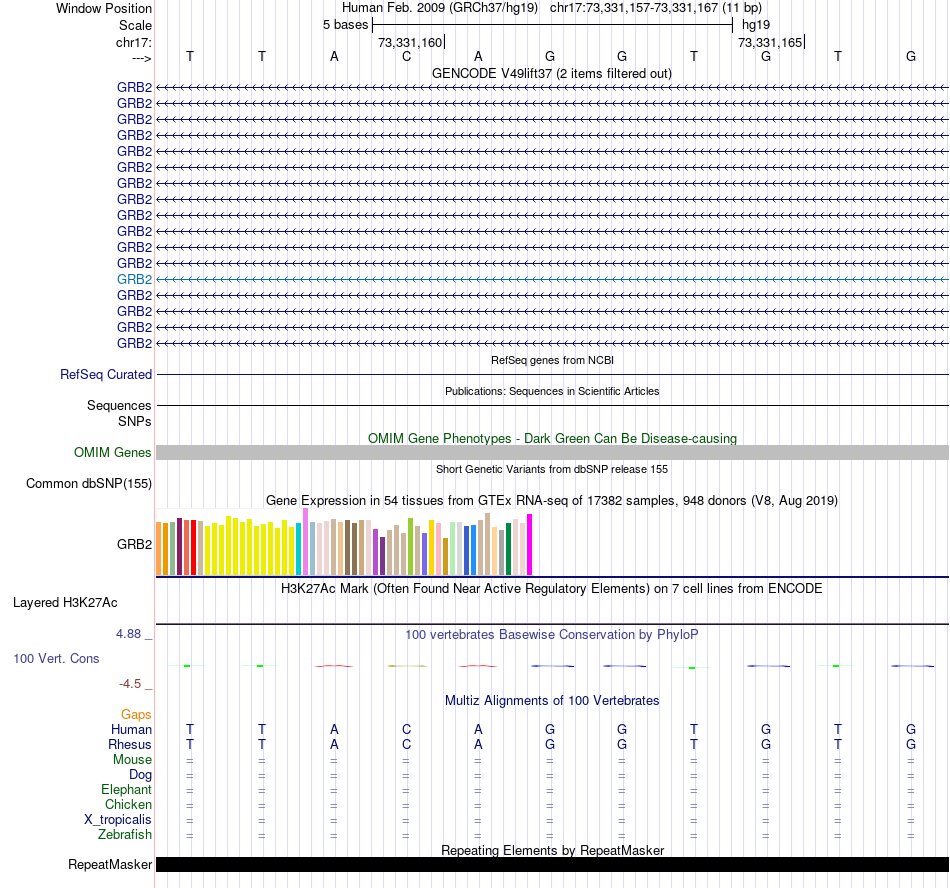Open Short Genetic Variants from dbSNP title
This screenshot has height=888, width=950.
click(x=552, y=469)
